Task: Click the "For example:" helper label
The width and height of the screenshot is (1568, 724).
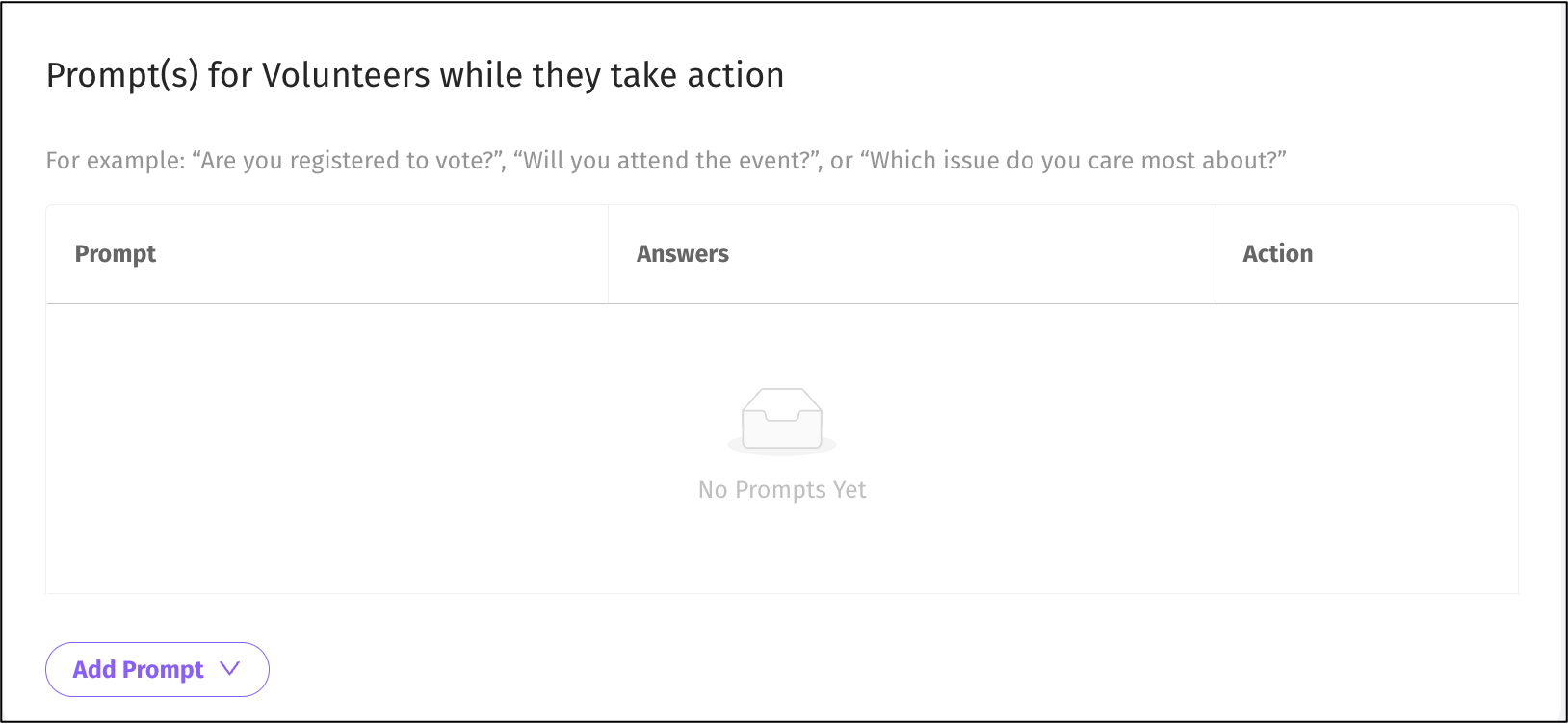Action: tap(115, 161)
